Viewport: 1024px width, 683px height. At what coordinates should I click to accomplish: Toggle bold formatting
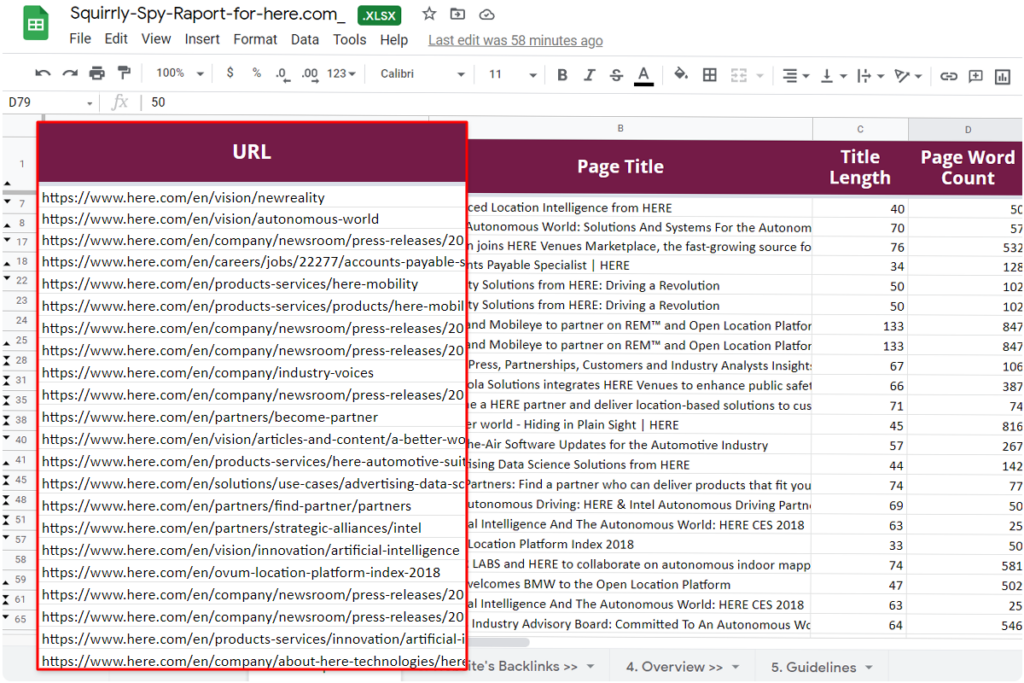click(562, 75)
